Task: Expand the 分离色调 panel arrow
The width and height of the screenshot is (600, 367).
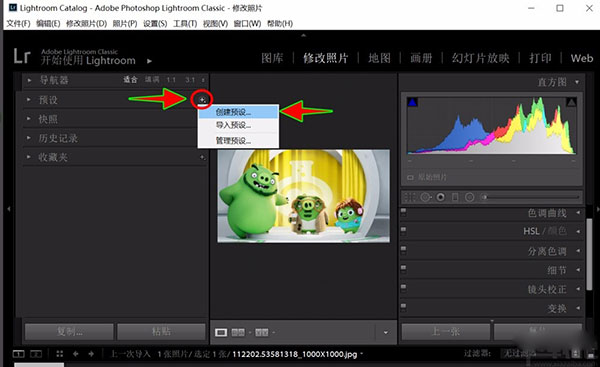Action: (x=578, y=251)
